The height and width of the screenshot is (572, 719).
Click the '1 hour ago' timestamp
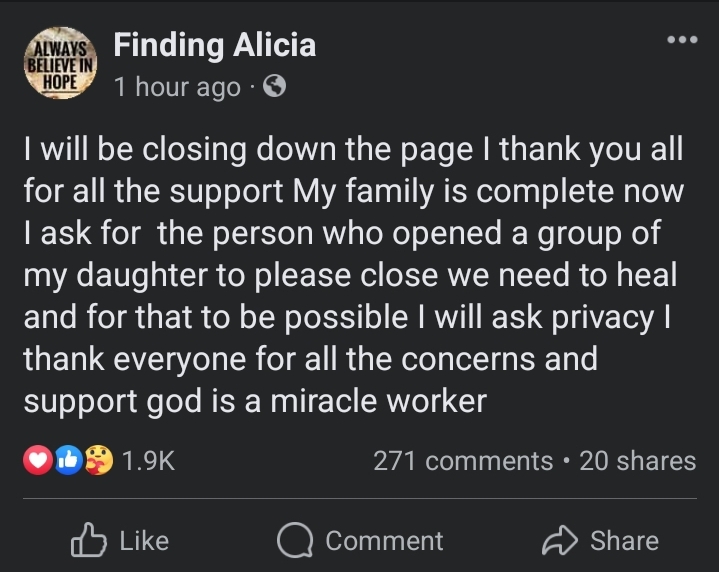click(177, 87)
